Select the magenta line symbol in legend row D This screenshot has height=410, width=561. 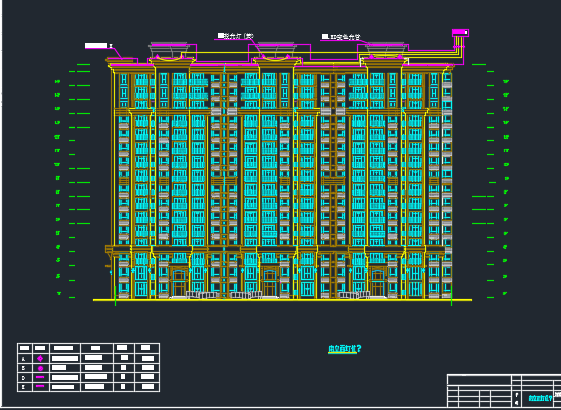(40, 377)
